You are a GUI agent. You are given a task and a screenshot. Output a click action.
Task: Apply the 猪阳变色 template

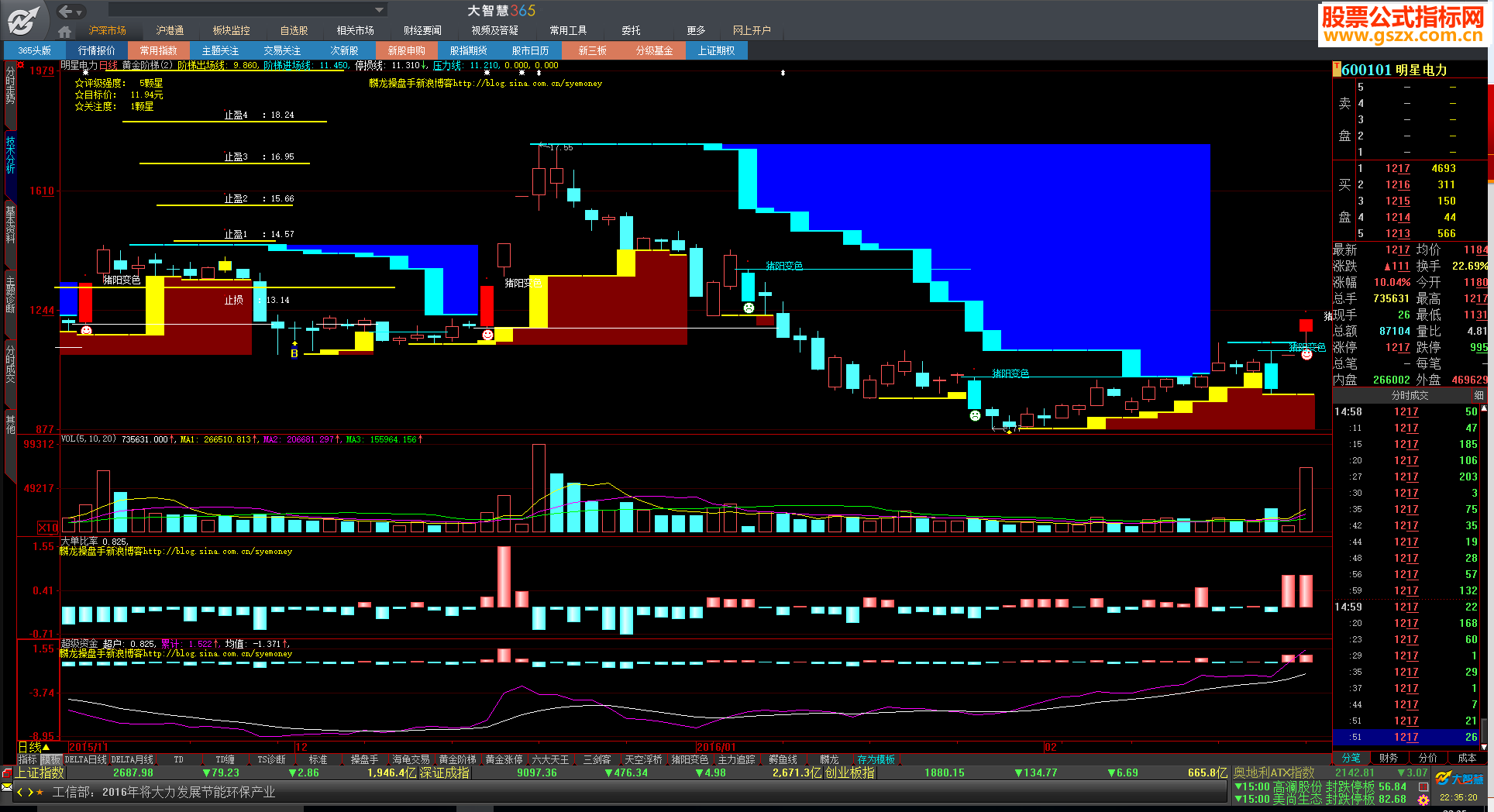pyautogui.click(x=690, y=759)
